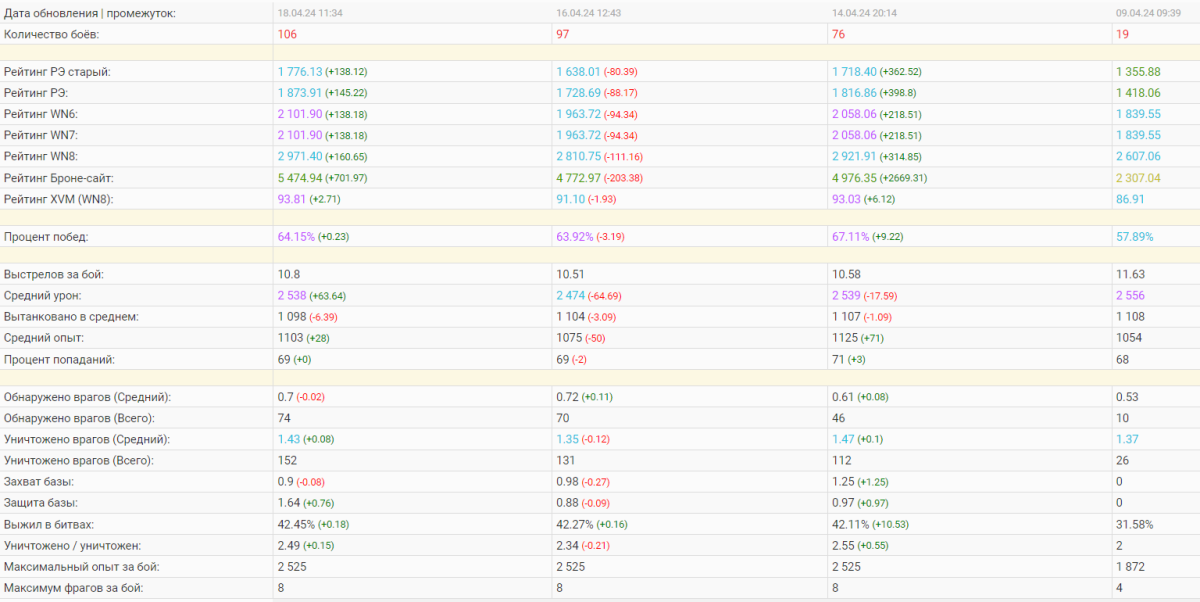Click the win percentage value 57.89%
Screen dimensions: 1200x602
tap(1135, 237)
